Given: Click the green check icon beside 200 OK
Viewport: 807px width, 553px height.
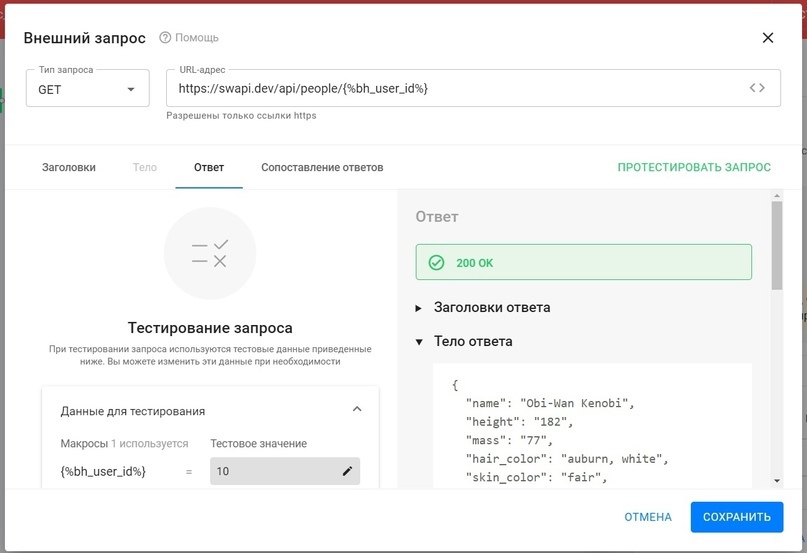Looking at the screenshot, I should [436, 263].
